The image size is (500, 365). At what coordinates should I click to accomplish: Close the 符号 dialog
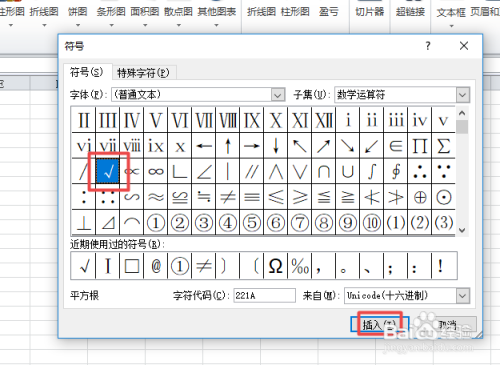point(464,46)
